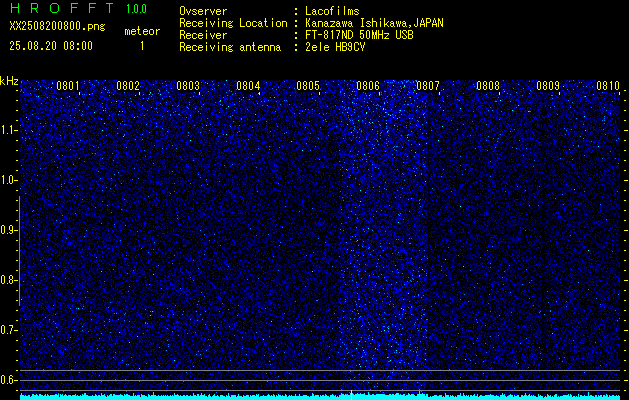Viewport: 629px width, 400px height.
Task: Click the yellow meteor spike in level graph
Action: pos(351,395)
